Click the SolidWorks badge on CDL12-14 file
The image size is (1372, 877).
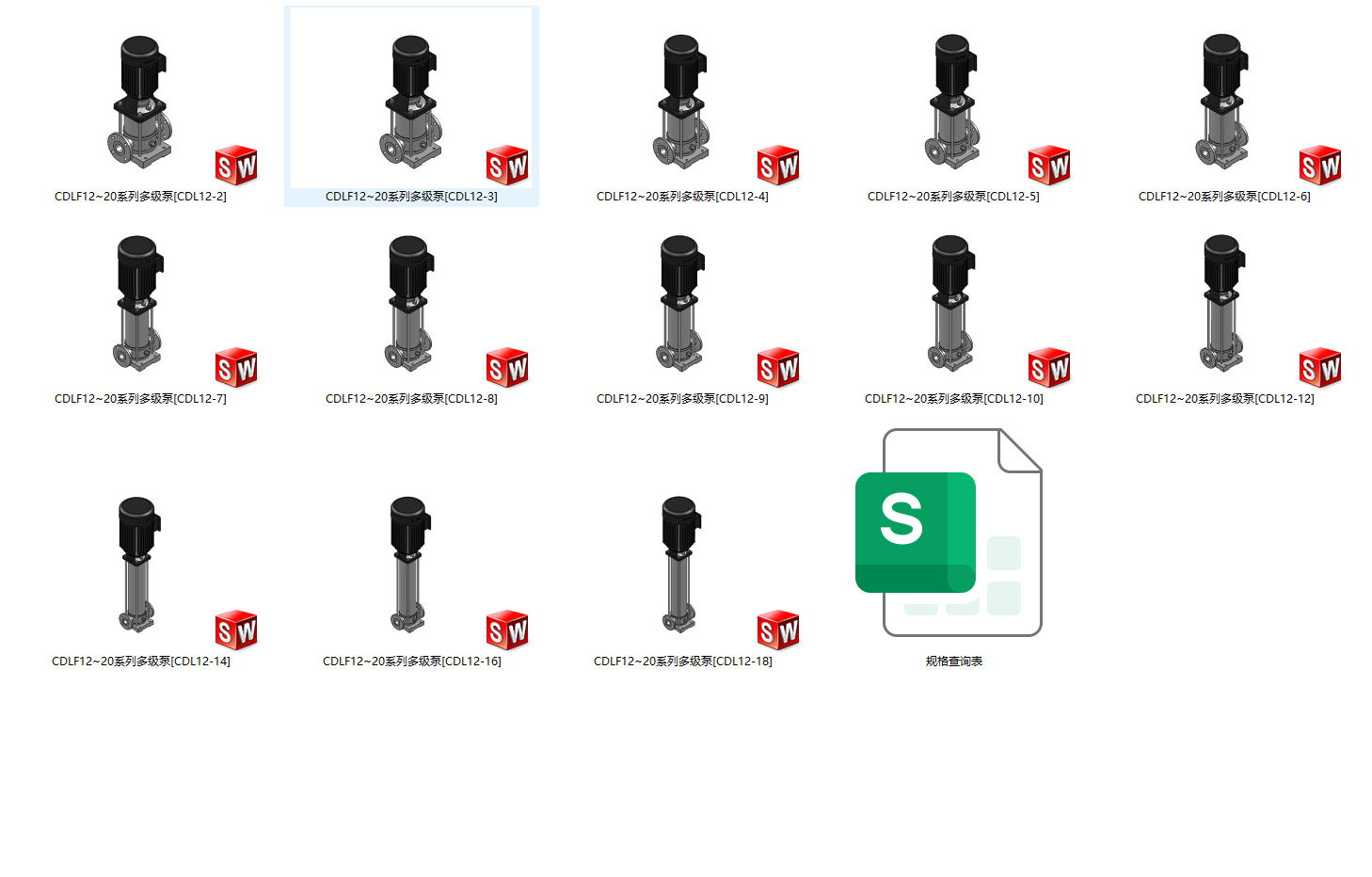point(236,630)
